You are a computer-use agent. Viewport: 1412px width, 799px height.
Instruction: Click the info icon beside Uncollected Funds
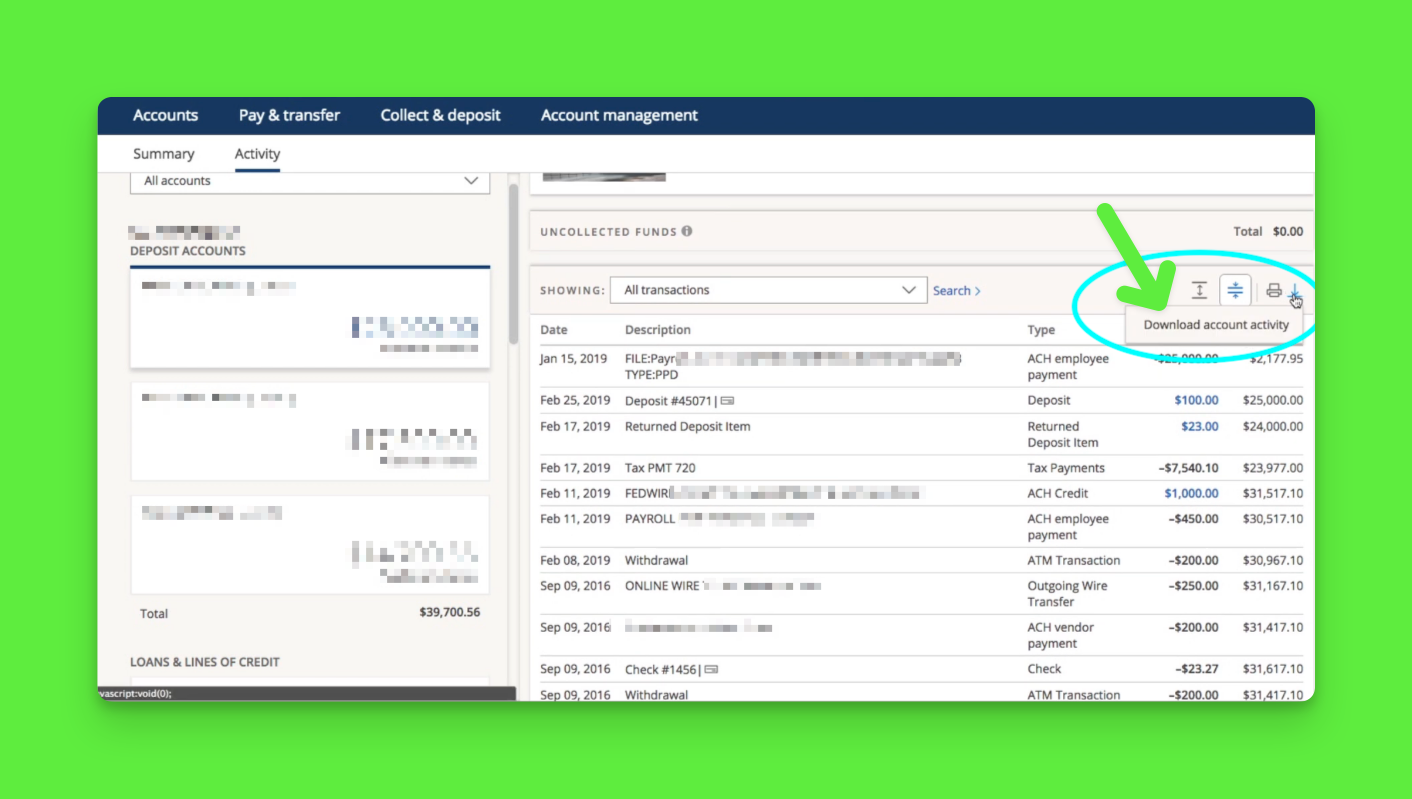tap(687, 231)
